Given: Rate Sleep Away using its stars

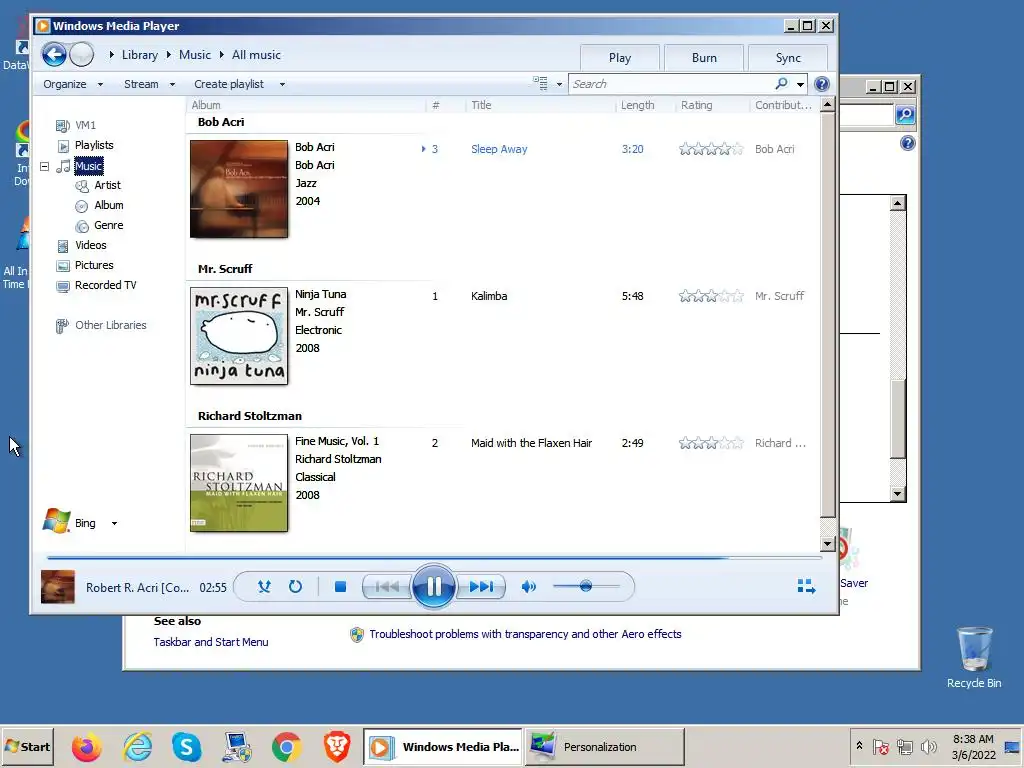Looking at the screenshot, I should pyautogui.click(x=711, y=149).
